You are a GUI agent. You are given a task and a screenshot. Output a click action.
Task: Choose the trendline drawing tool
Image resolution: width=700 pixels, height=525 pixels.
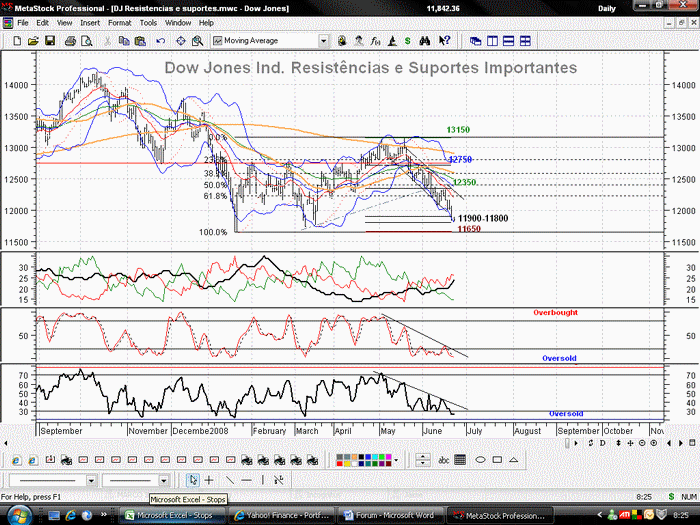click(x=230, y=480)
